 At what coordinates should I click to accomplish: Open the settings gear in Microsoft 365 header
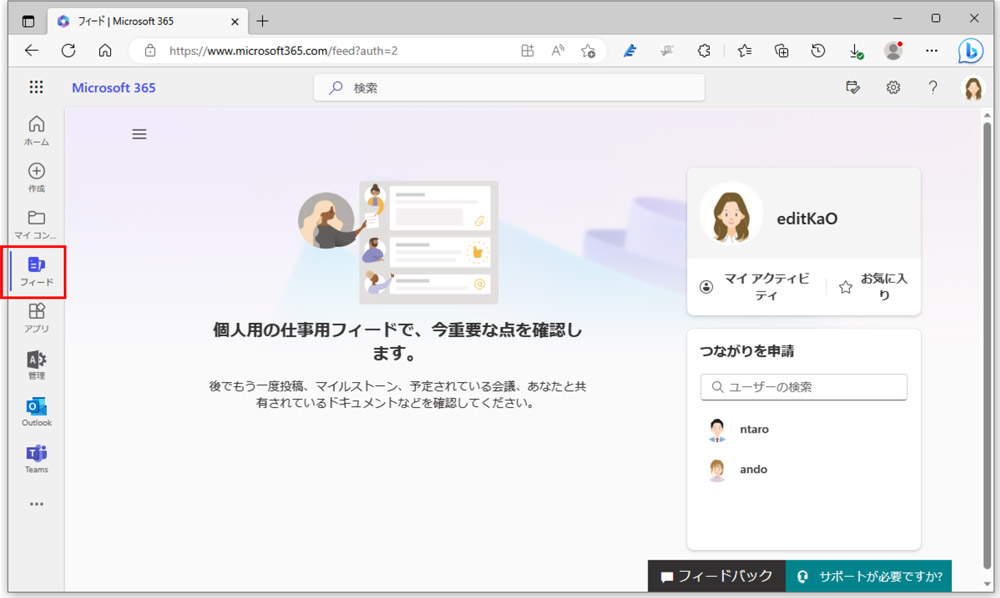point(893,87)
